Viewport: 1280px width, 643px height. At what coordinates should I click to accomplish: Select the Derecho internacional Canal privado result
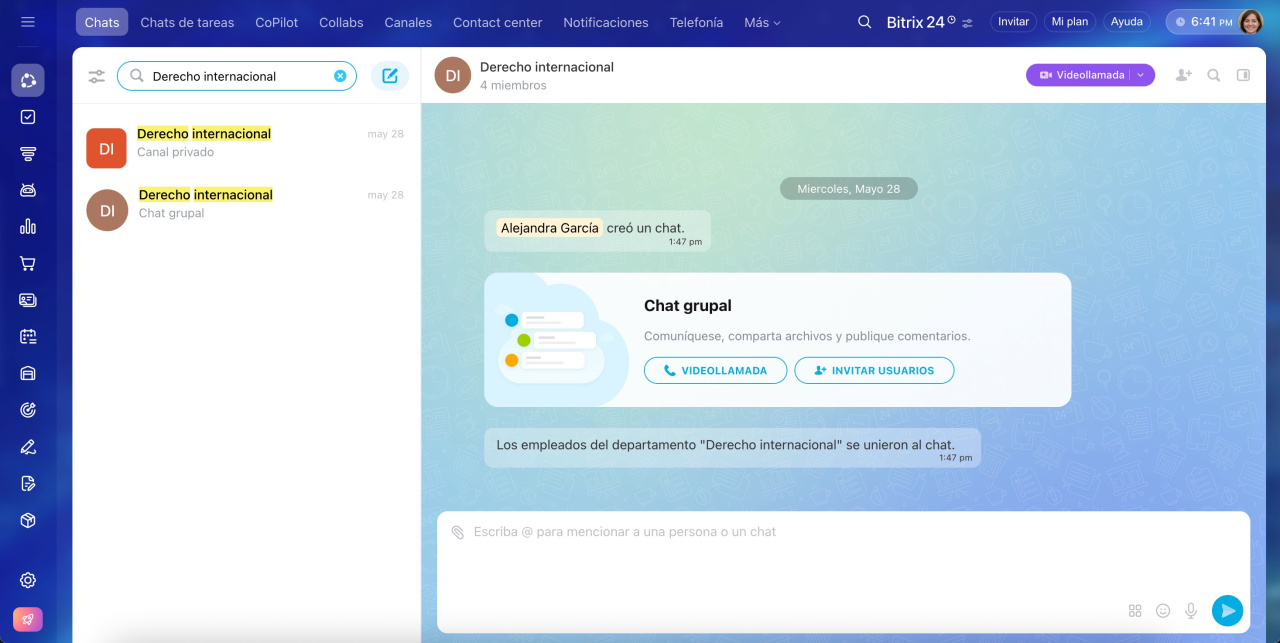245,143
